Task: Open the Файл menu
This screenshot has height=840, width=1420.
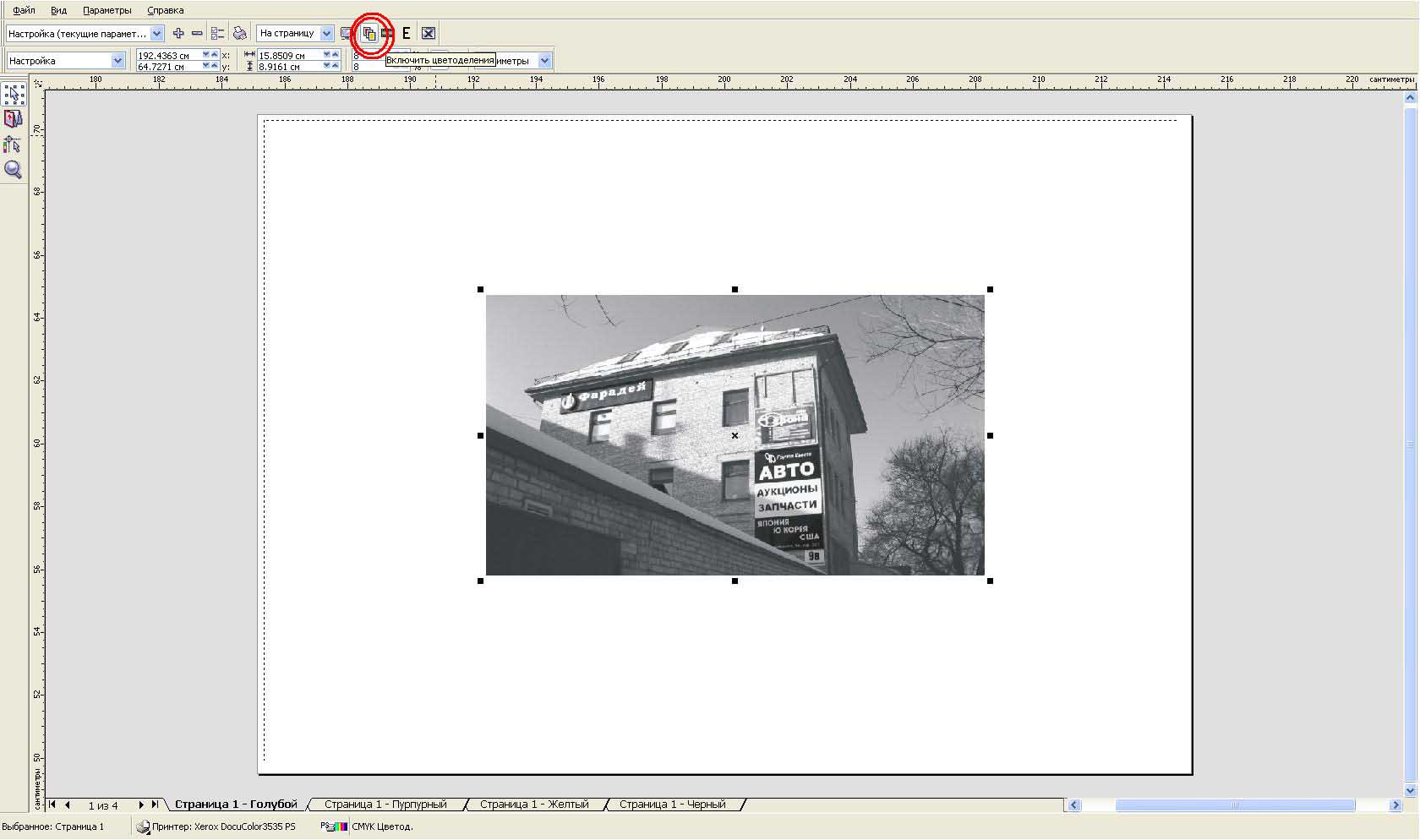Action: coord(24,10)
